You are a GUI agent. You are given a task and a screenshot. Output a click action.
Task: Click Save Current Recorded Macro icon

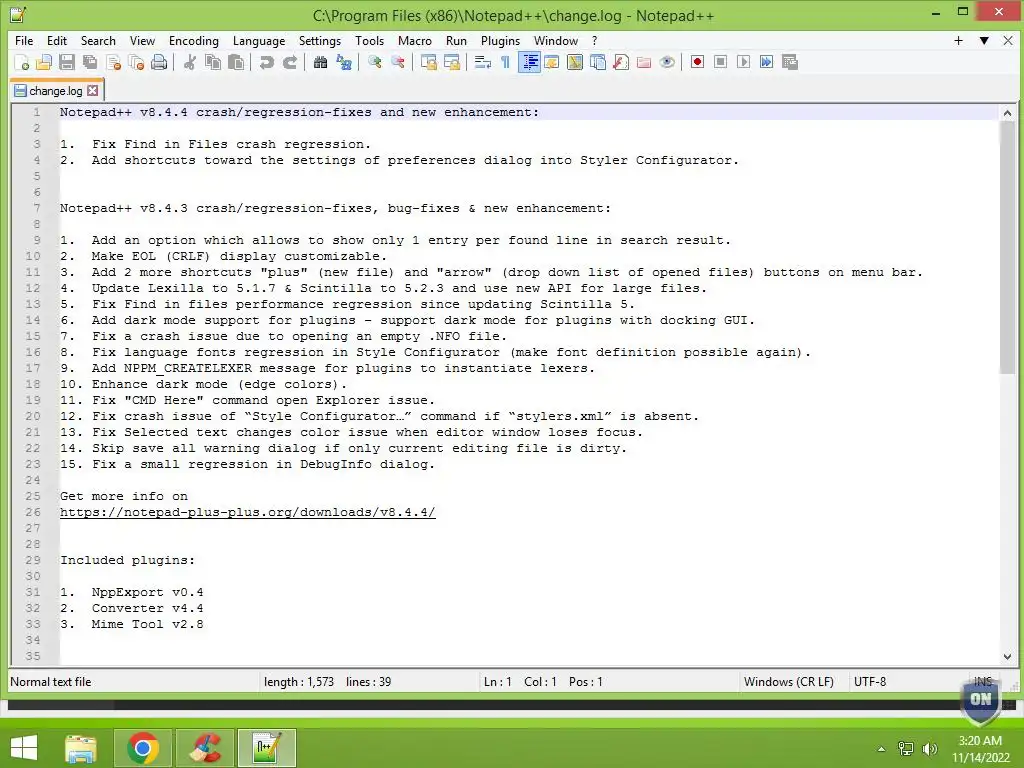coord(790,62)
